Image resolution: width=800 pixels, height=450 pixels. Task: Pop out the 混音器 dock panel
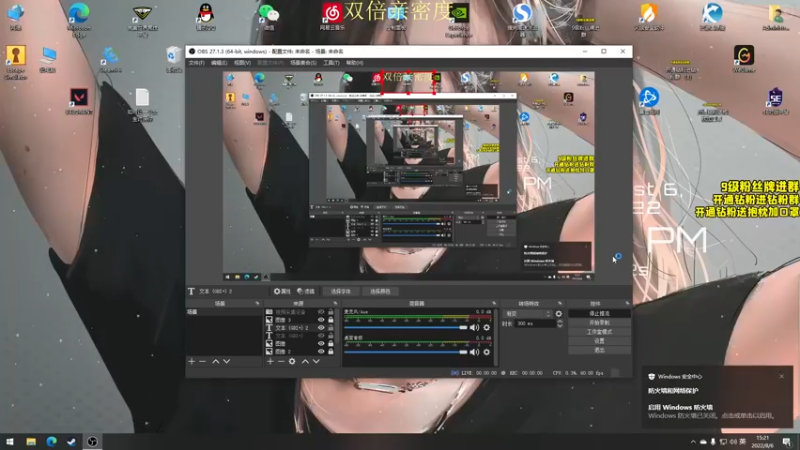[494, 304]
